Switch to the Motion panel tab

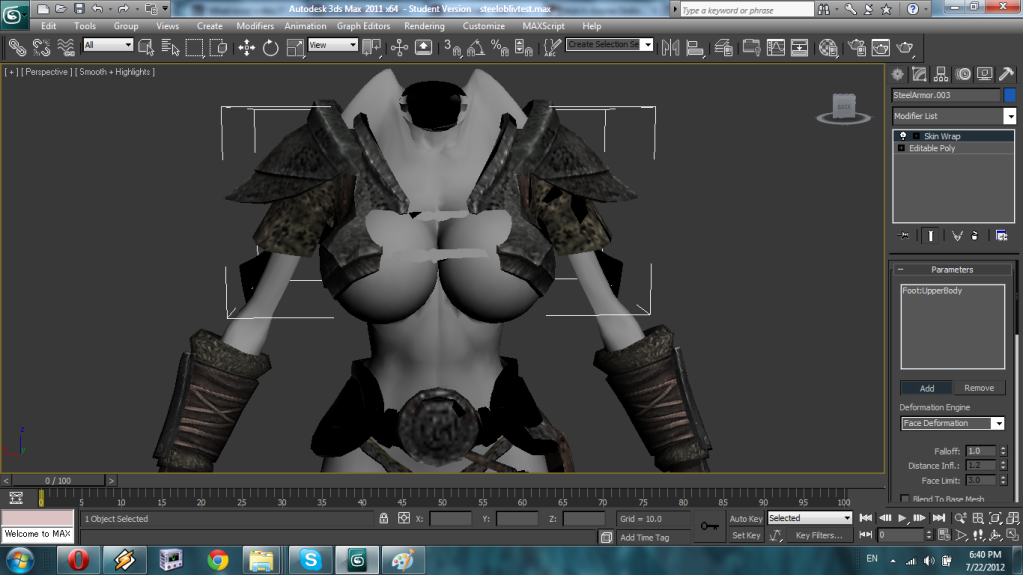[x=963, y=74]
